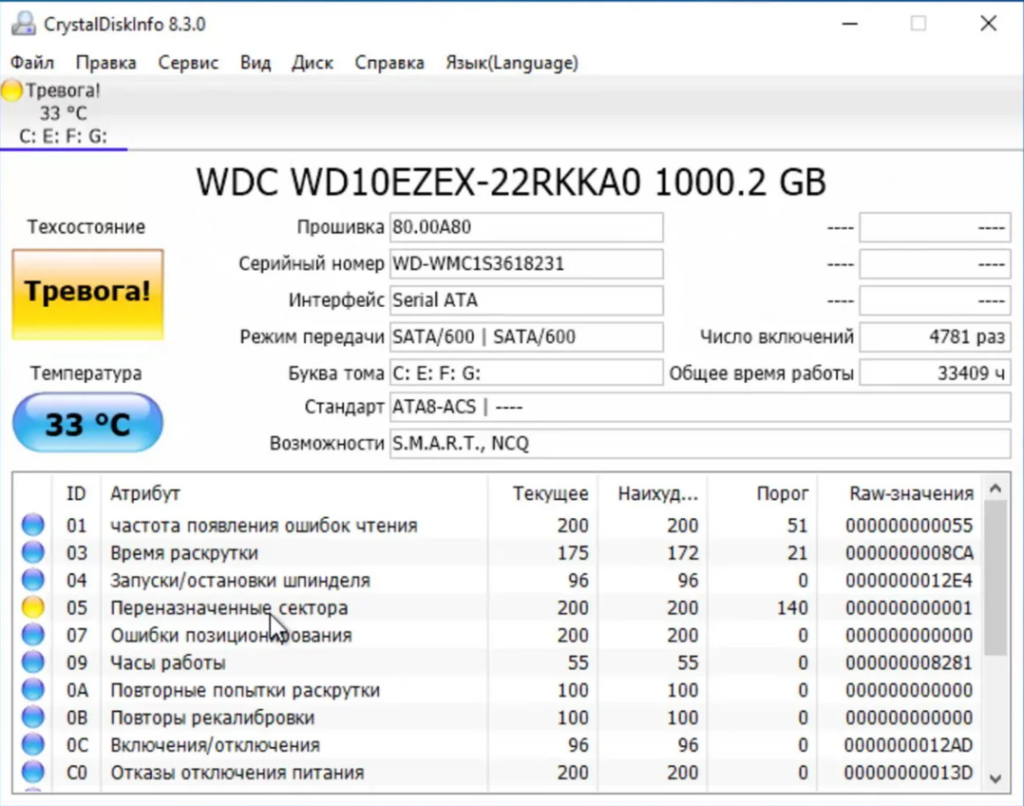
Task: Click the disk title WDC WD10EZEX-22RKKA0 1000.2 GB
Action: [x=511, y=182]
